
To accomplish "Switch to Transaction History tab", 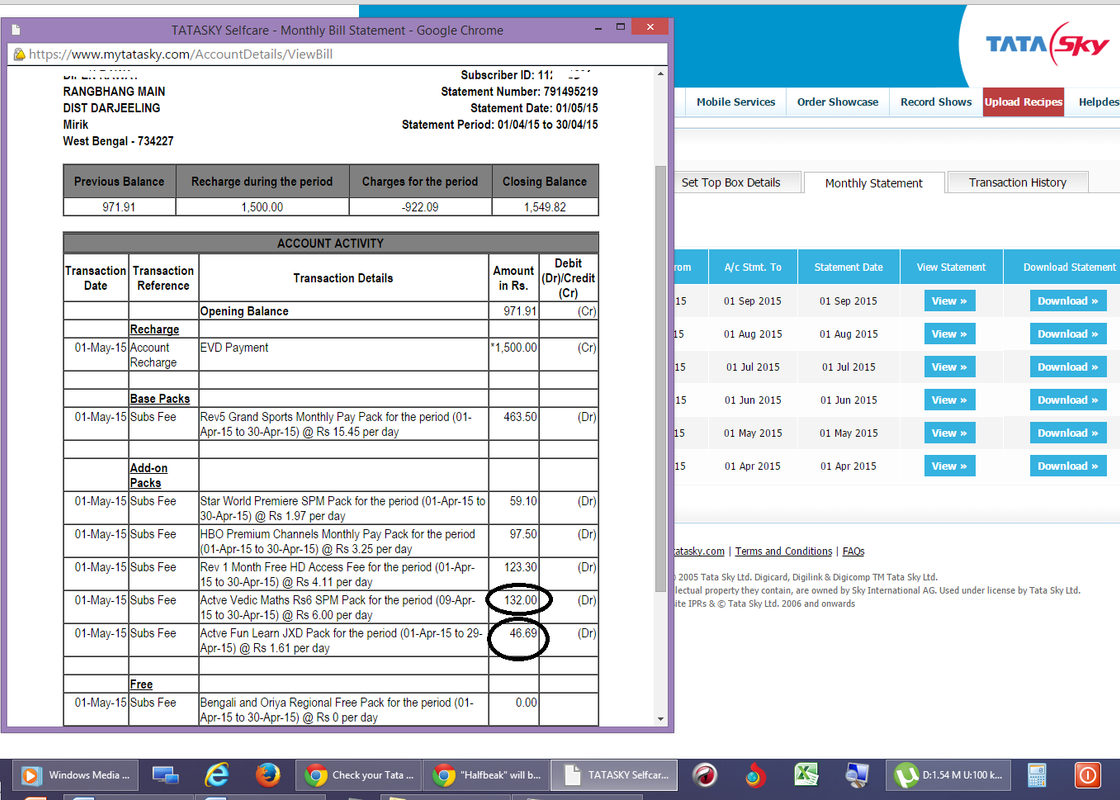I will coord(1017,183).
